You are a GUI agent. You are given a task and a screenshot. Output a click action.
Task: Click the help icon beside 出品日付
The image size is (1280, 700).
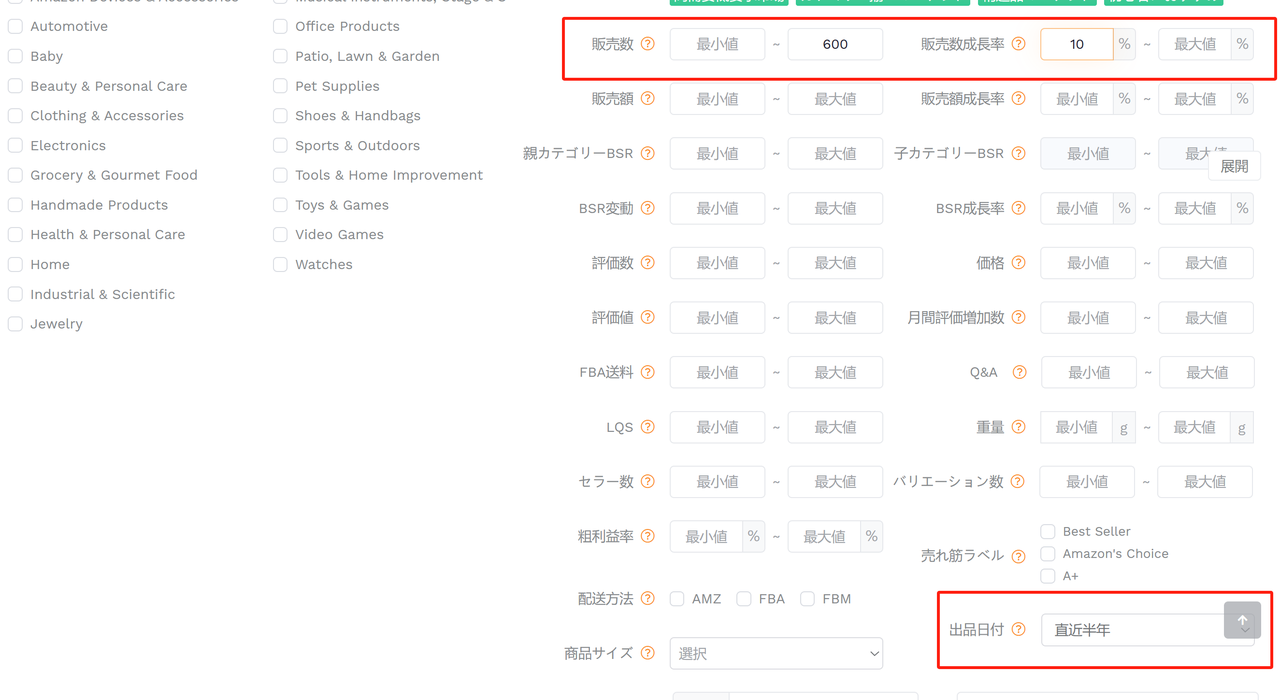(1019, 630)
